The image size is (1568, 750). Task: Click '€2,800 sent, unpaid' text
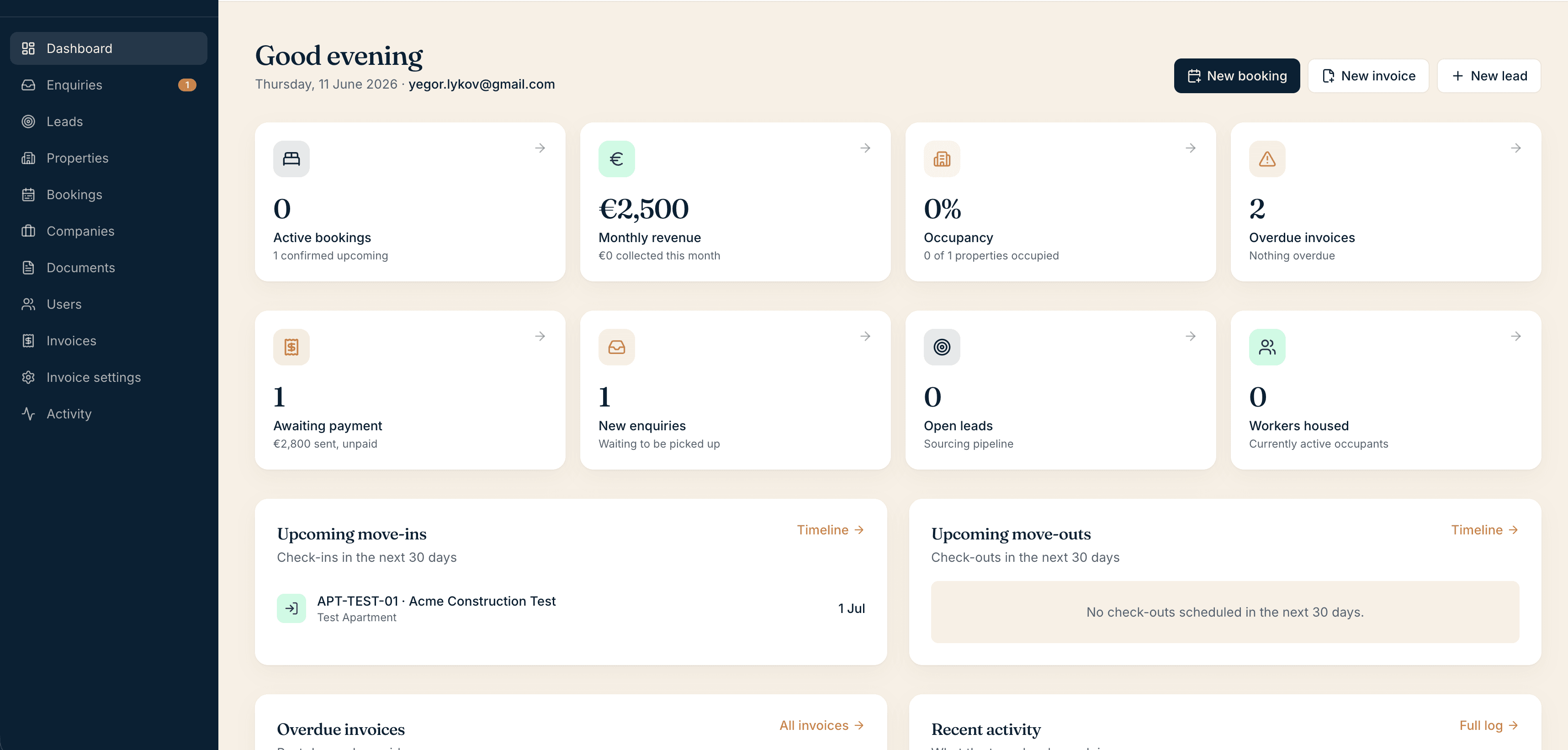tap(325, 444)
